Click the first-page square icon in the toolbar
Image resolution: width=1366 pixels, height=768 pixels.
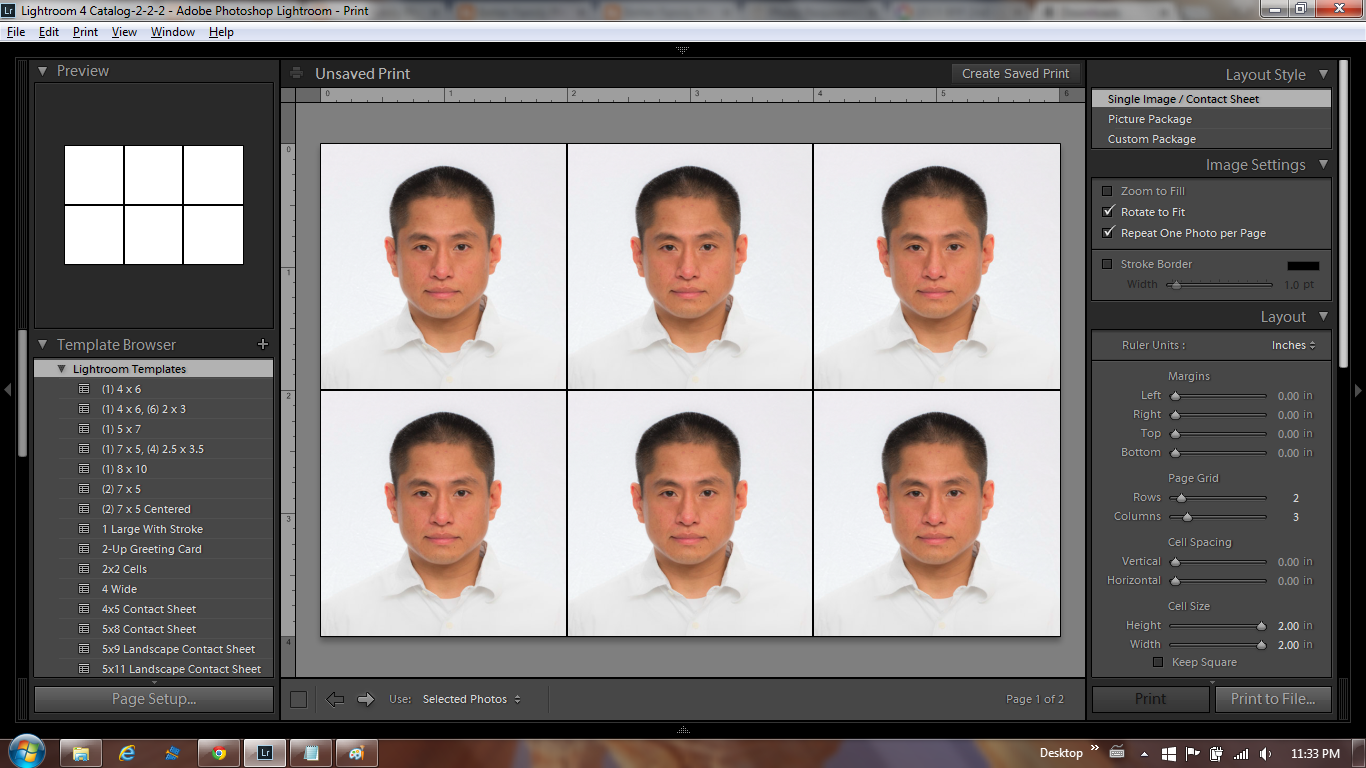[298, 699]
